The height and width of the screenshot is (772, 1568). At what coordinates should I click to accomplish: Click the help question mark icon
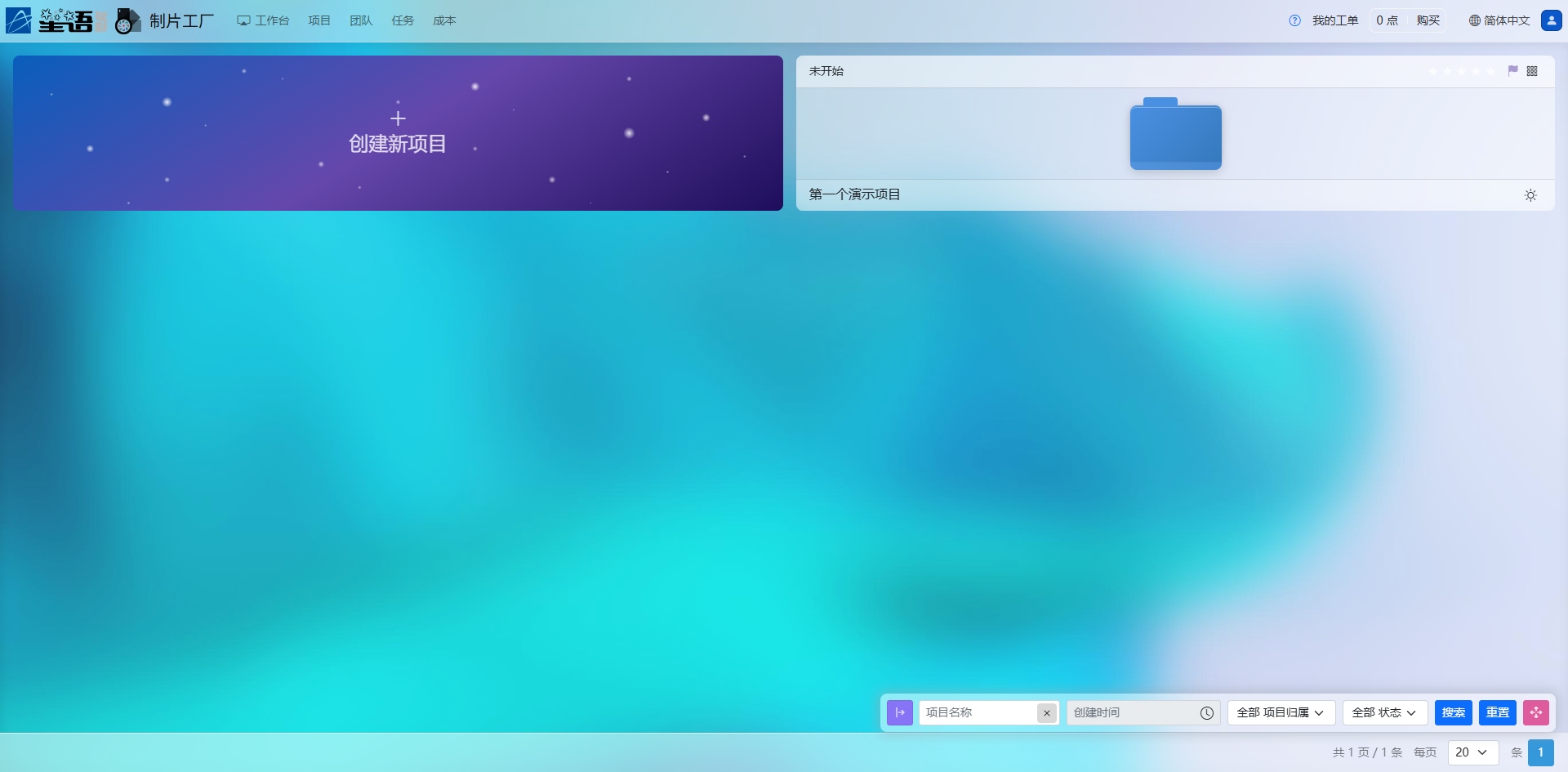(x=1294, y=20)
